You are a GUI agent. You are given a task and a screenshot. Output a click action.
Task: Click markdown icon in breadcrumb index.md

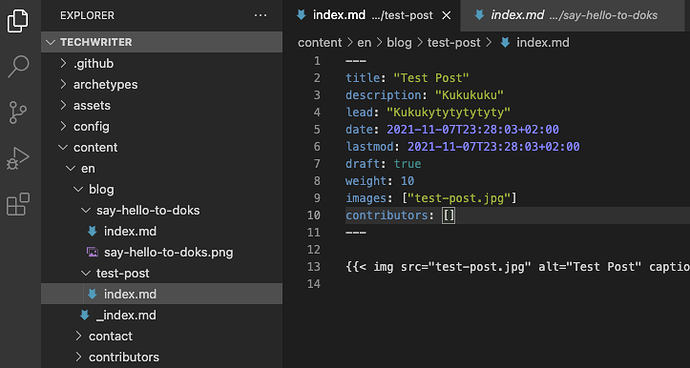(x=506, y=43)
